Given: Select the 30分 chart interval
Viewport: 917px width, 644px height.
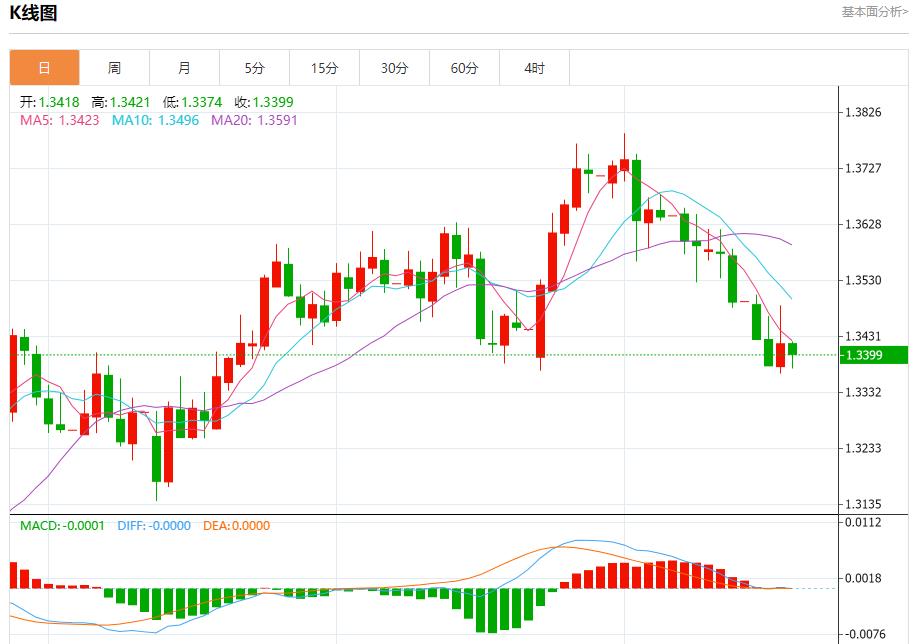Looking at the screenshot, I should [394, 68].
